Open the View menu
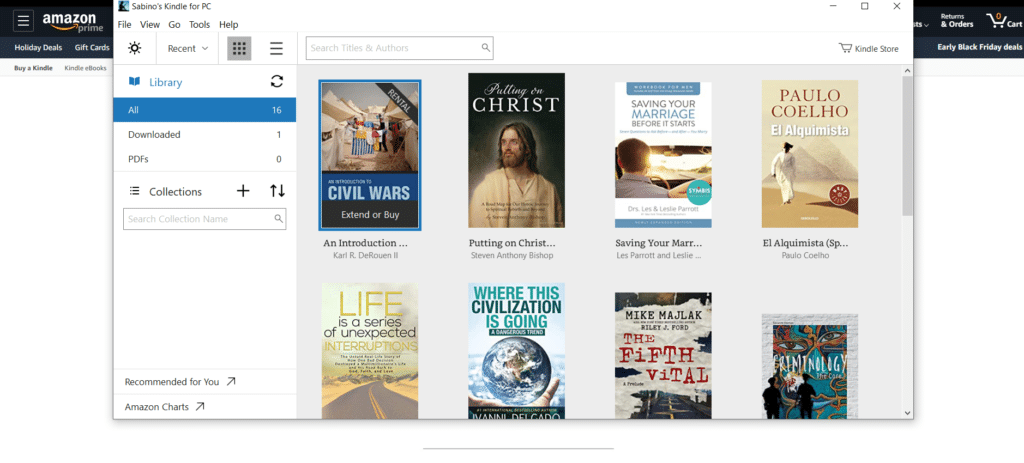This screenshot has width=1024, height=463. pos(150,25)
